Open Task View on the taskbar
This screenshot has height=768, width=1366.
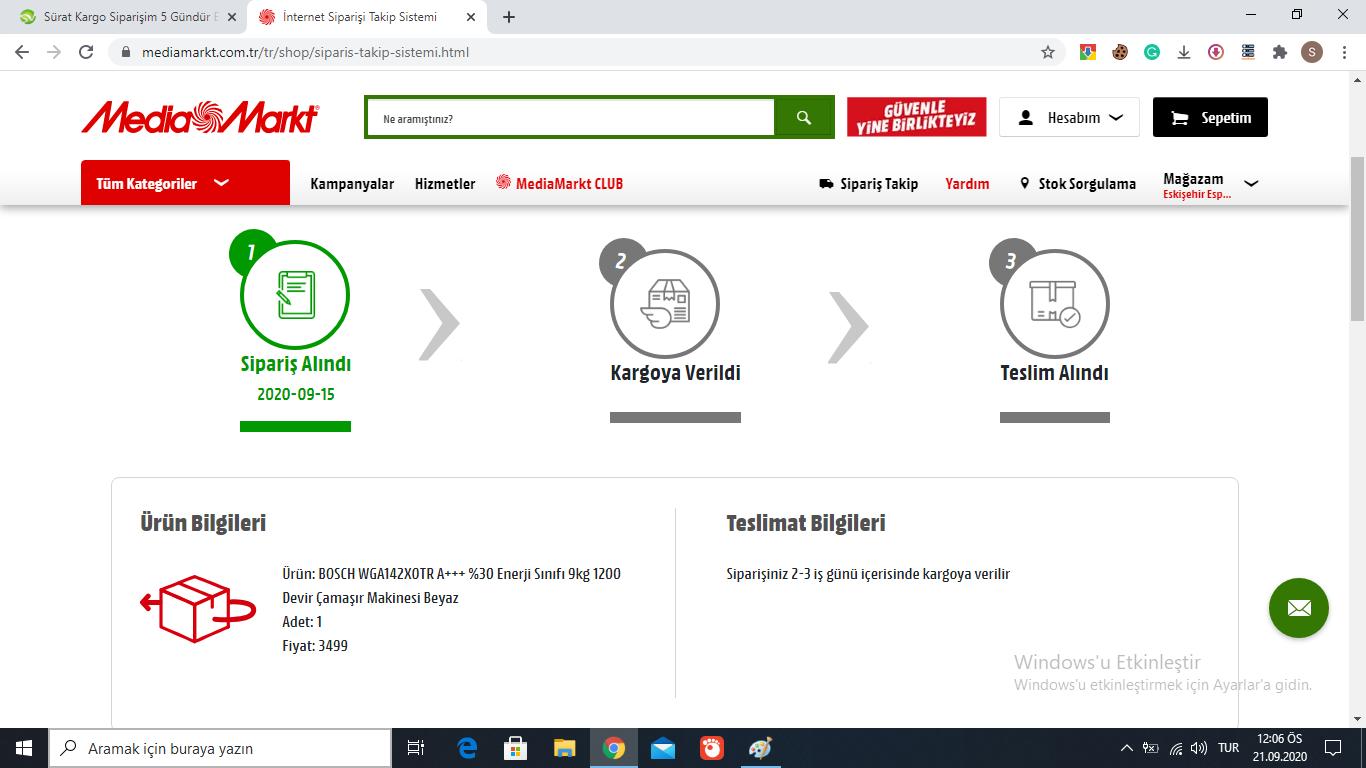click(416, 748)
